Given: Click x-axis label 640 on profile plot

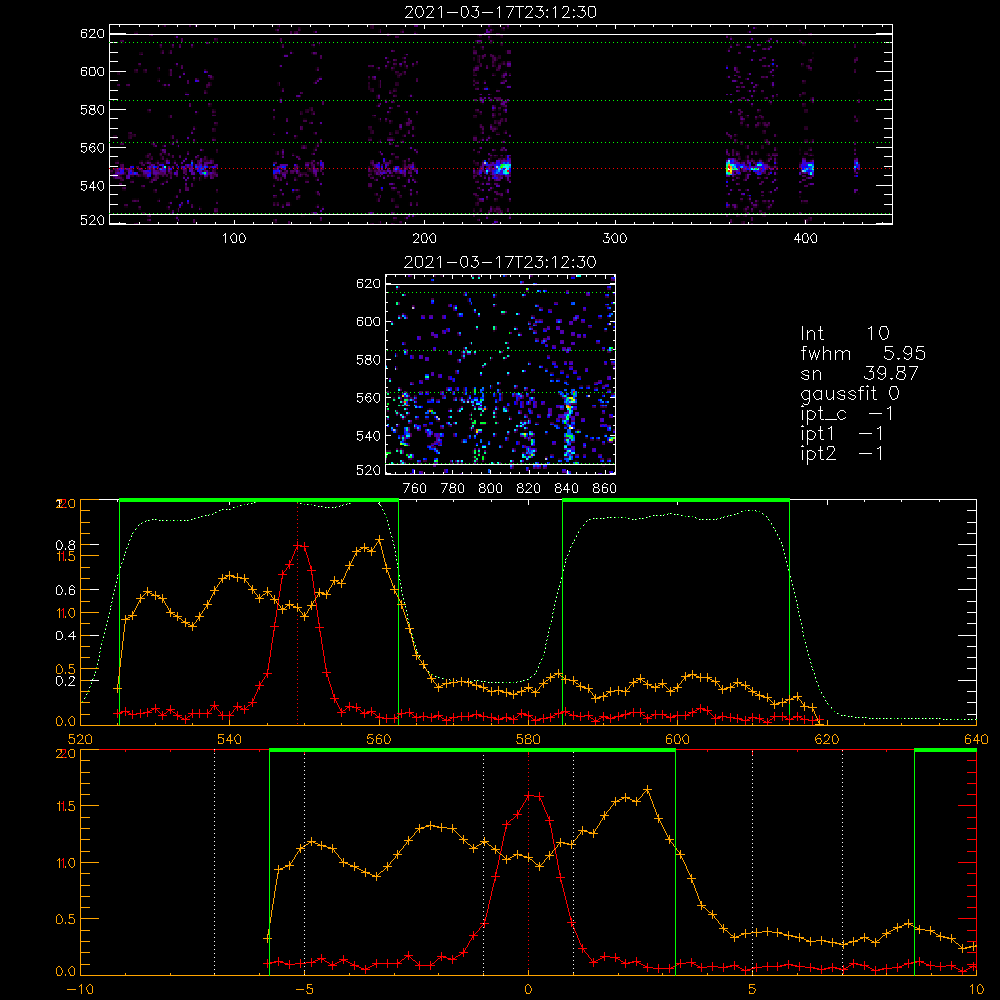Looking at the screenshot, I should point(976,740).
